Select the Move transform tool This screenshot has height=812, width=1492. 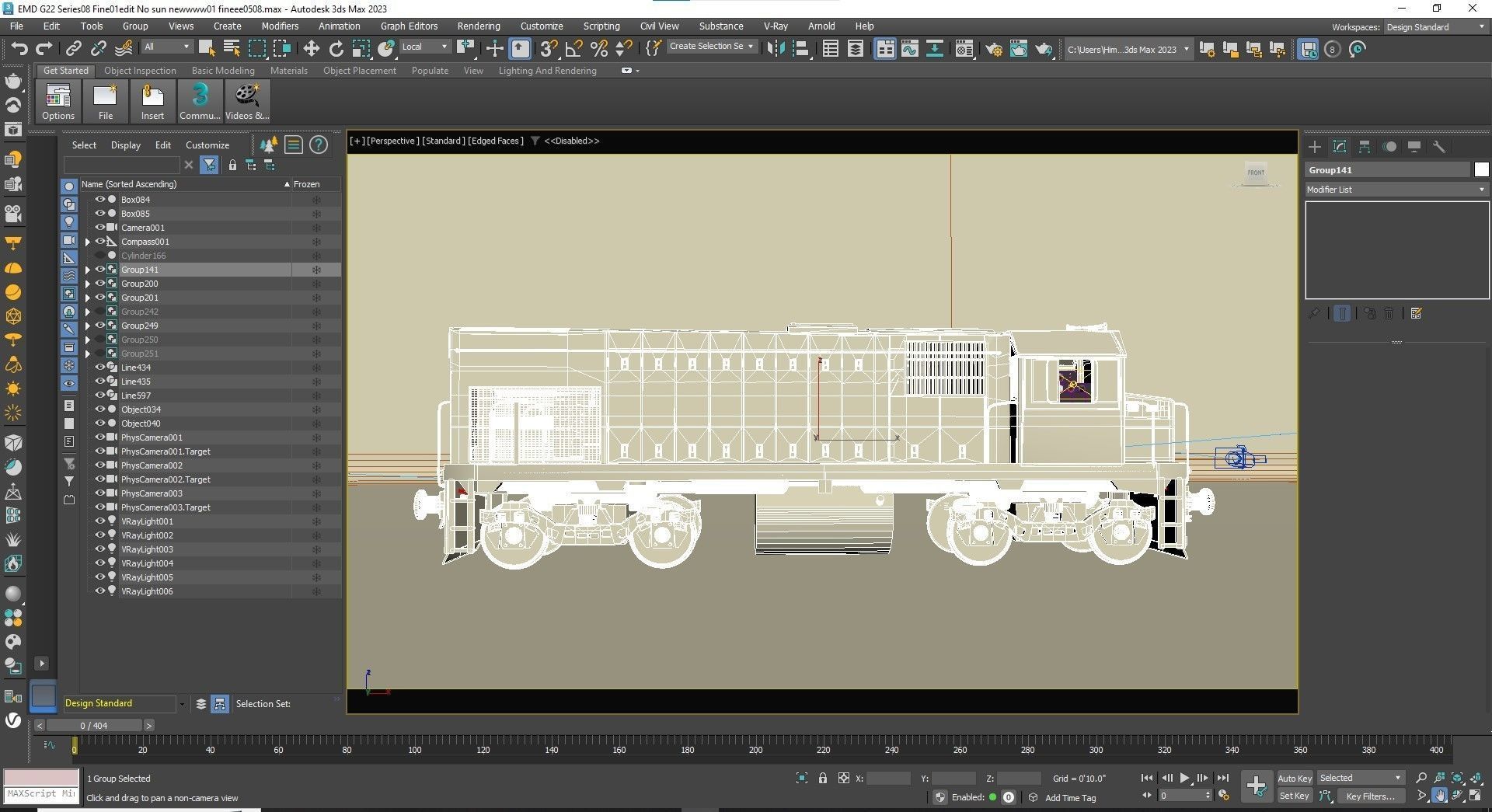(x=311, y=49)
